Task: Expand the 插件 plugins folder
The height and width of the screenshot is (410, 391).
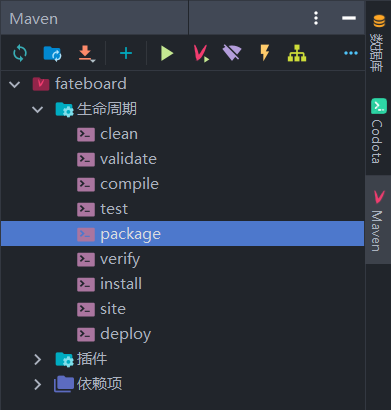Action: 38,359
